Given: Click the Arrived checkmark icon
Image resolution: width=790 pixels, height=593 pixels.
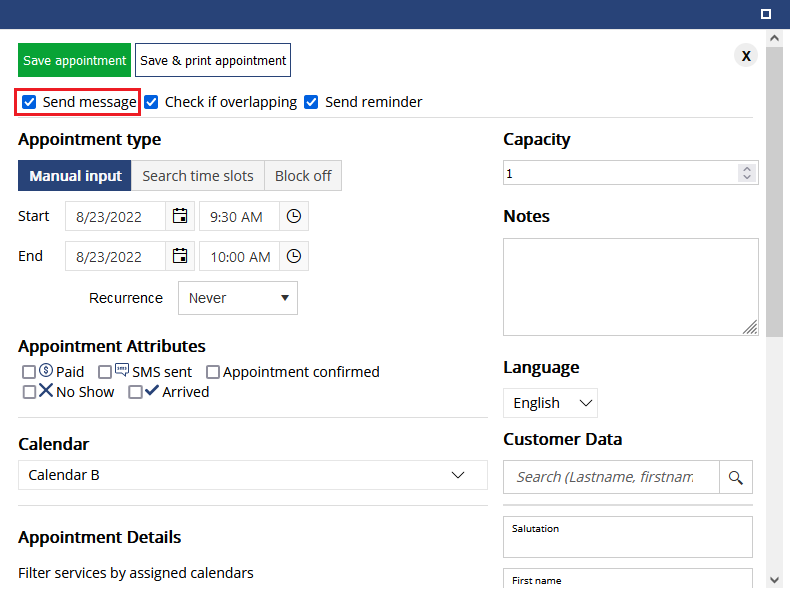Looking at the screenshot, I should [152, 390].
